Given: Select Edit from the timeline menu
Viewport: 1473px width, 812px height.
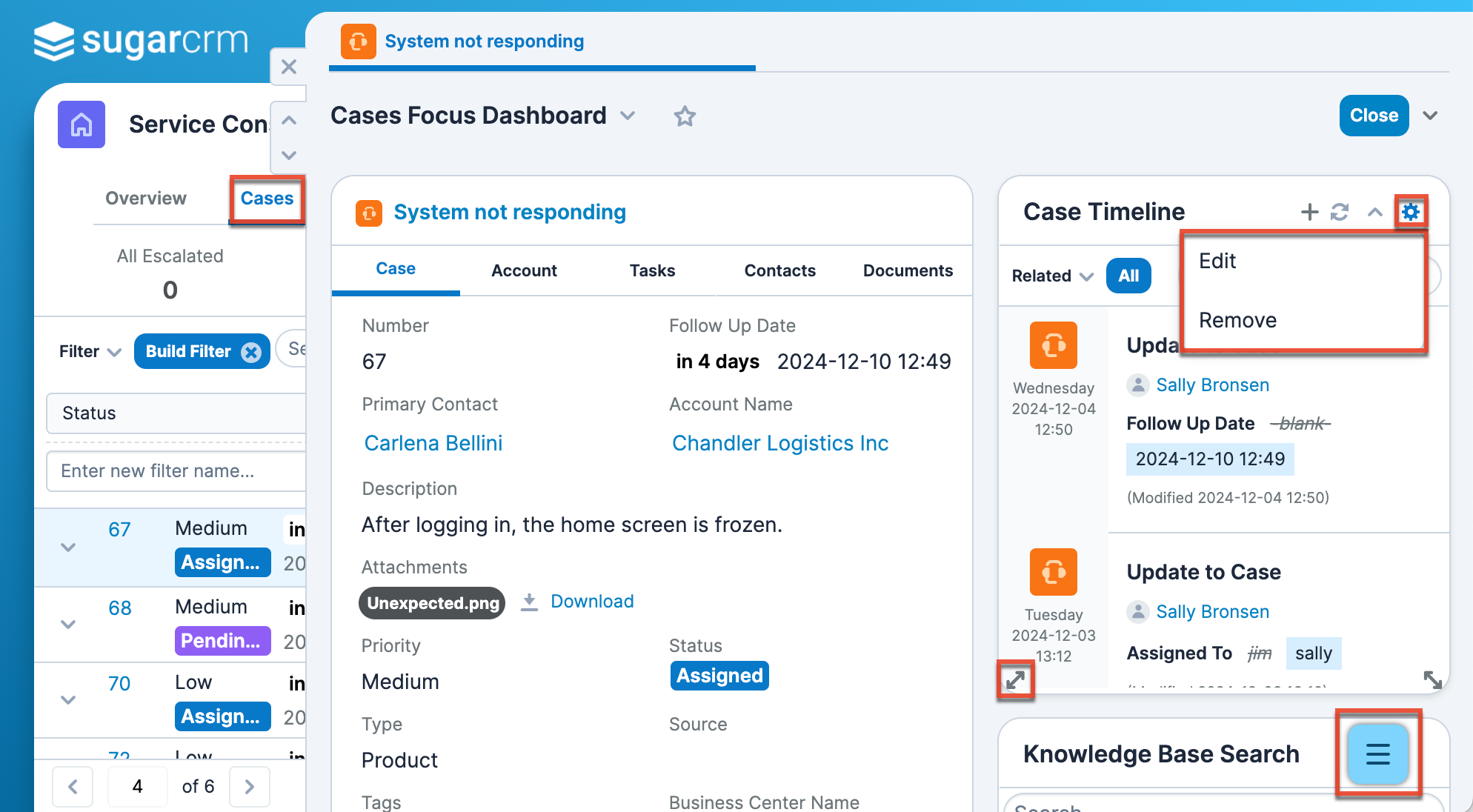Looking at the screenshot, I should [x=1217, y=261].
